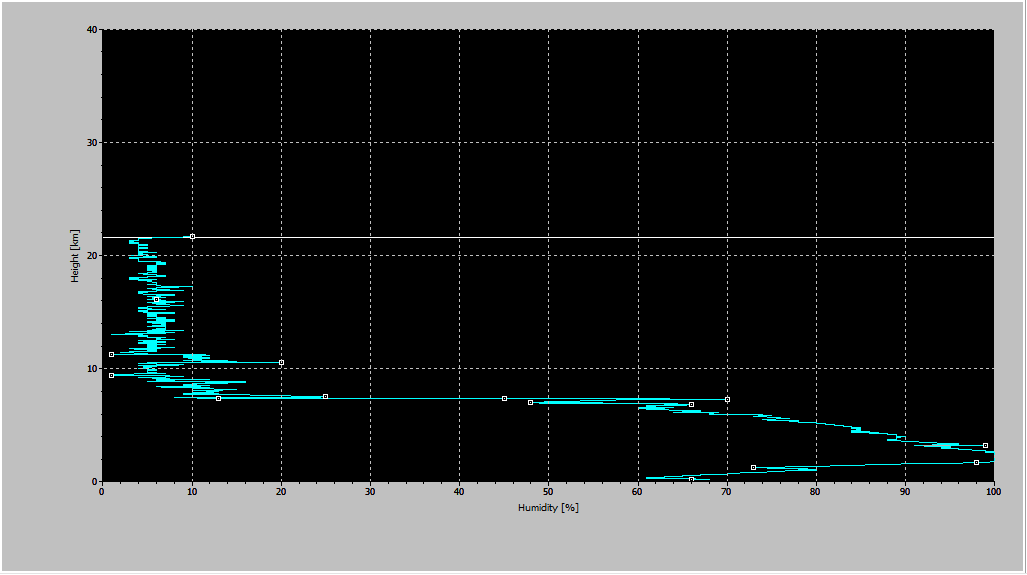Viewport: 1027px width, 575px height.
Task: Click the 40 label on the humidity axis
Action: click(459, 491)
